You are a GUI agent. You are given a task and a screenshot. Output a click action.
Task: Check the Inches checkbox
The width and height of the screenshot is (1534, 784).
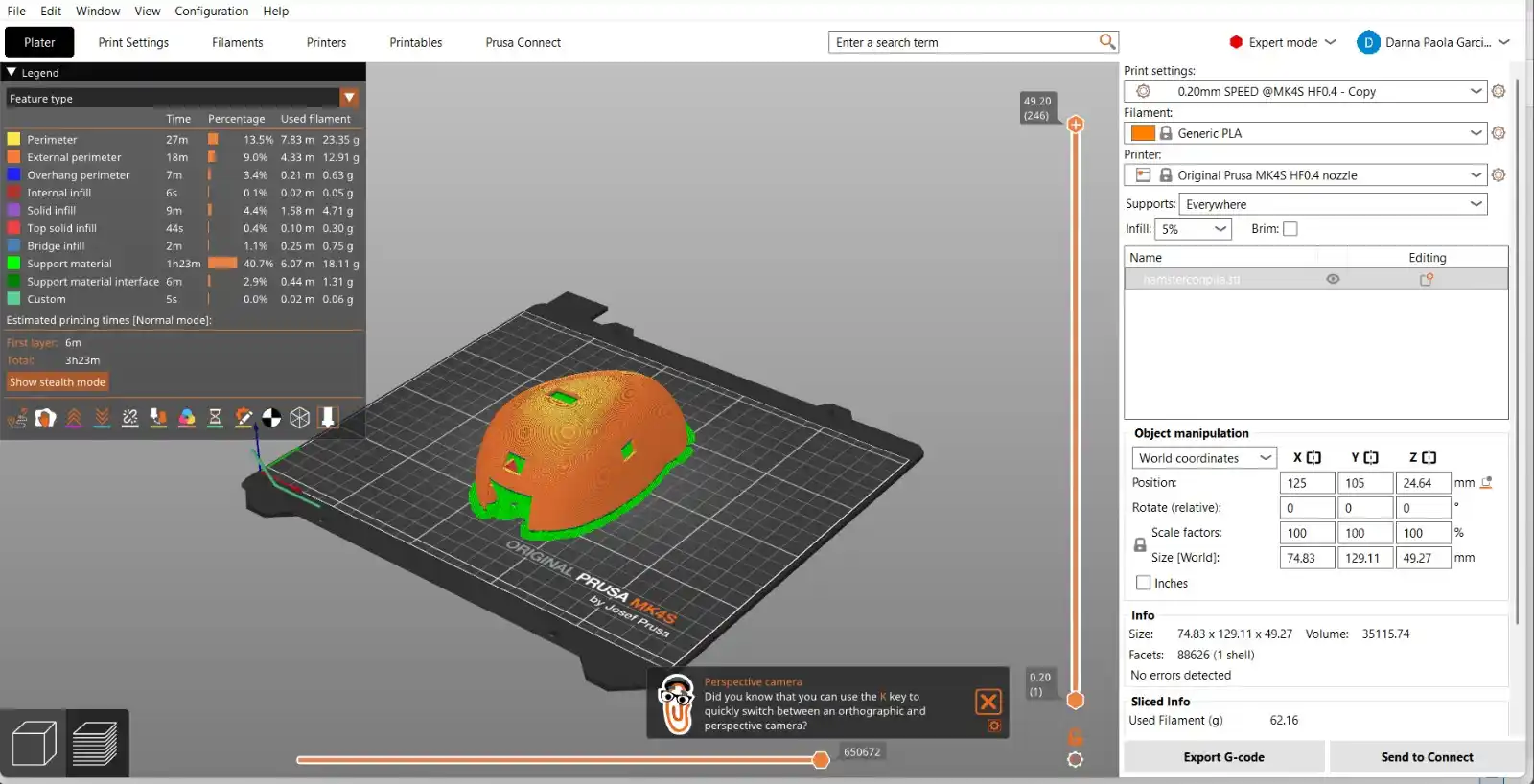click(x=1143, y=583)
